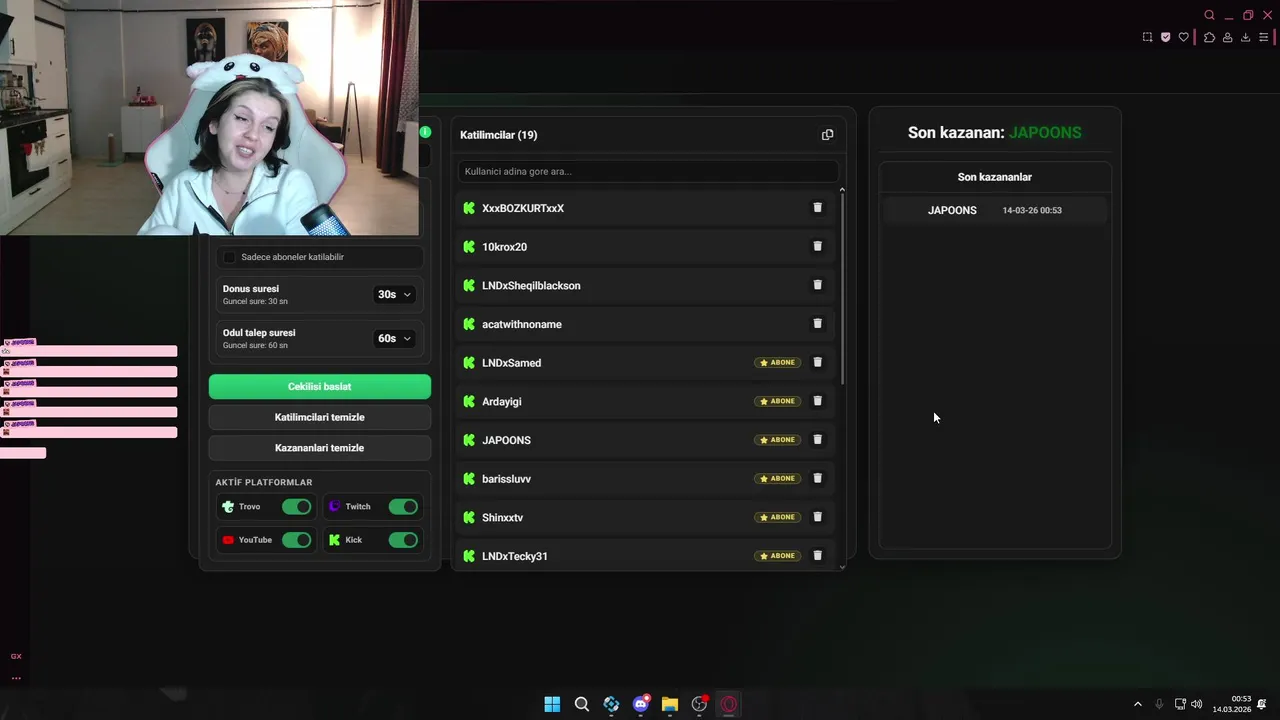Select participant name acatwithnoname
1280x720 pixels.
tap(522, 324)
